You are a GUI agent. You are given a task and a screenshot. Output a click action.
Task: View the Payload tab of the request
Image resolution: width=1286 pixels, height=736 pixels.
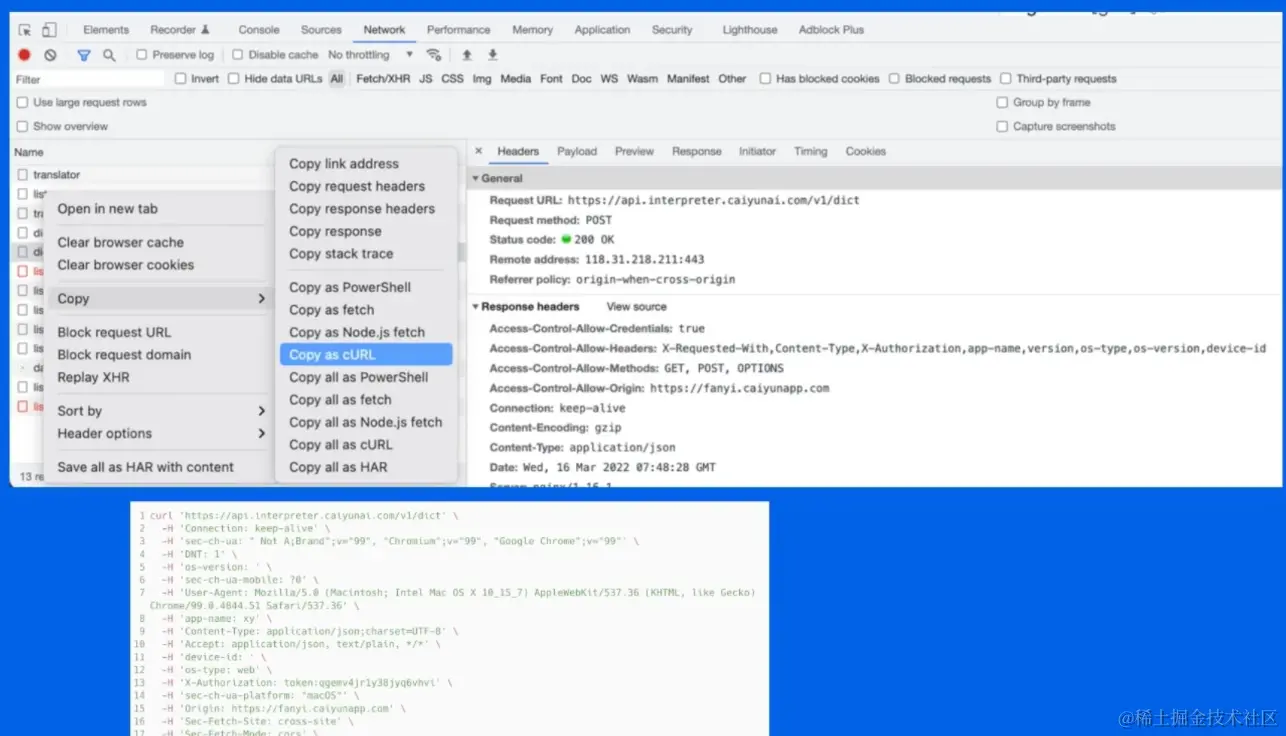(577, 151)
